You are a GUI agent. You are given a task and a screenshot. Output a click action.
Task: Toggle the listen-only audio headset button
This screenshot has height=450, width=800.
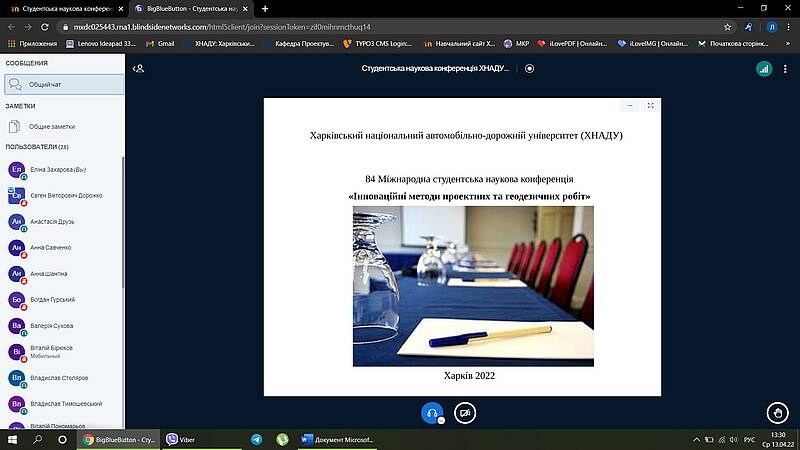click(432, 413)
